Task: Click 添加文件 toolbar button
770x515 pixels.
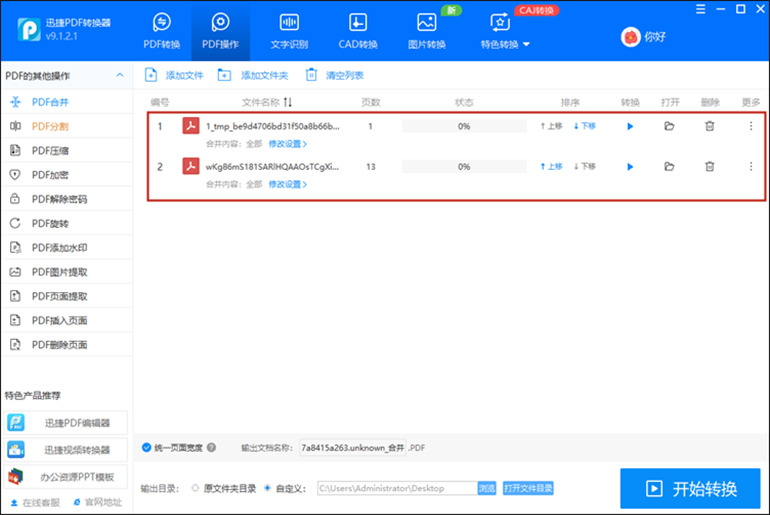Action: point(174,75)
